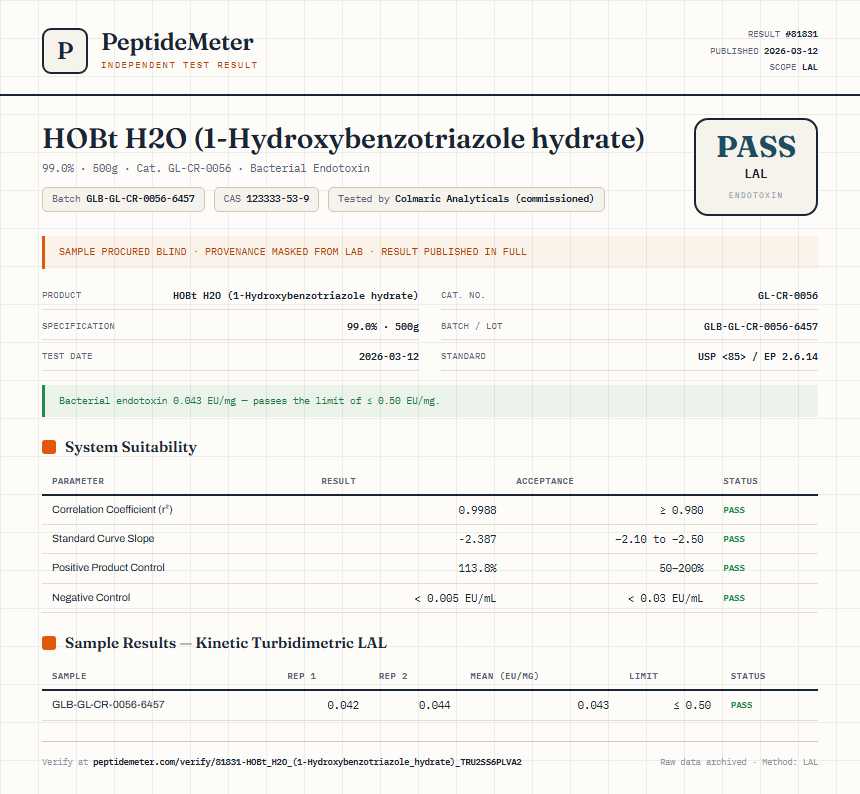Image resolution: width=860 pixels, height=794 pixels.
Task: Click PASS status in the sample results row
Action: tap(742, 705)
